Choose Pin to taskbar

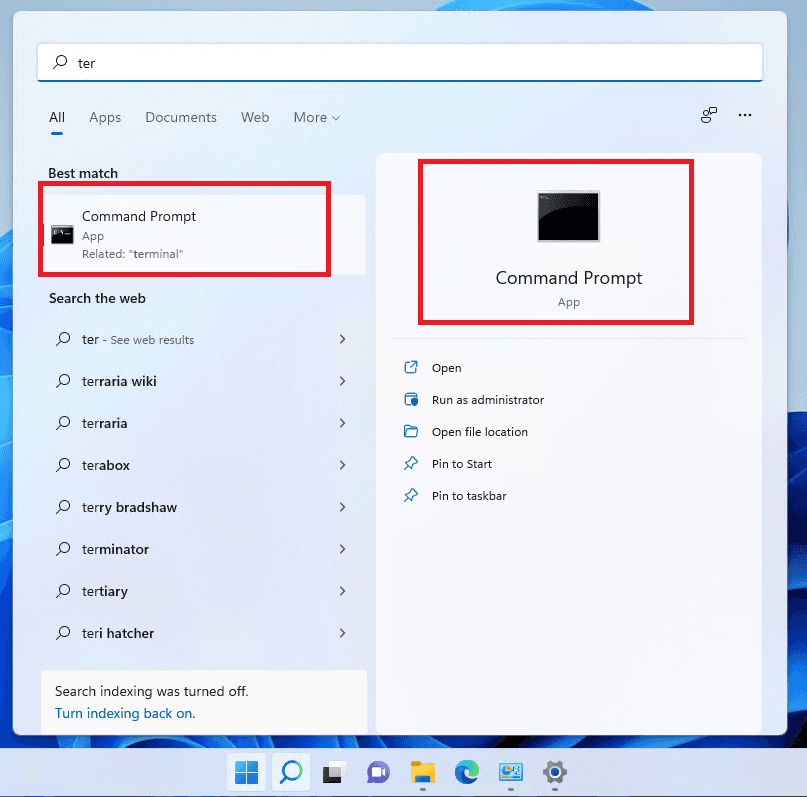[x=469, y=495]
